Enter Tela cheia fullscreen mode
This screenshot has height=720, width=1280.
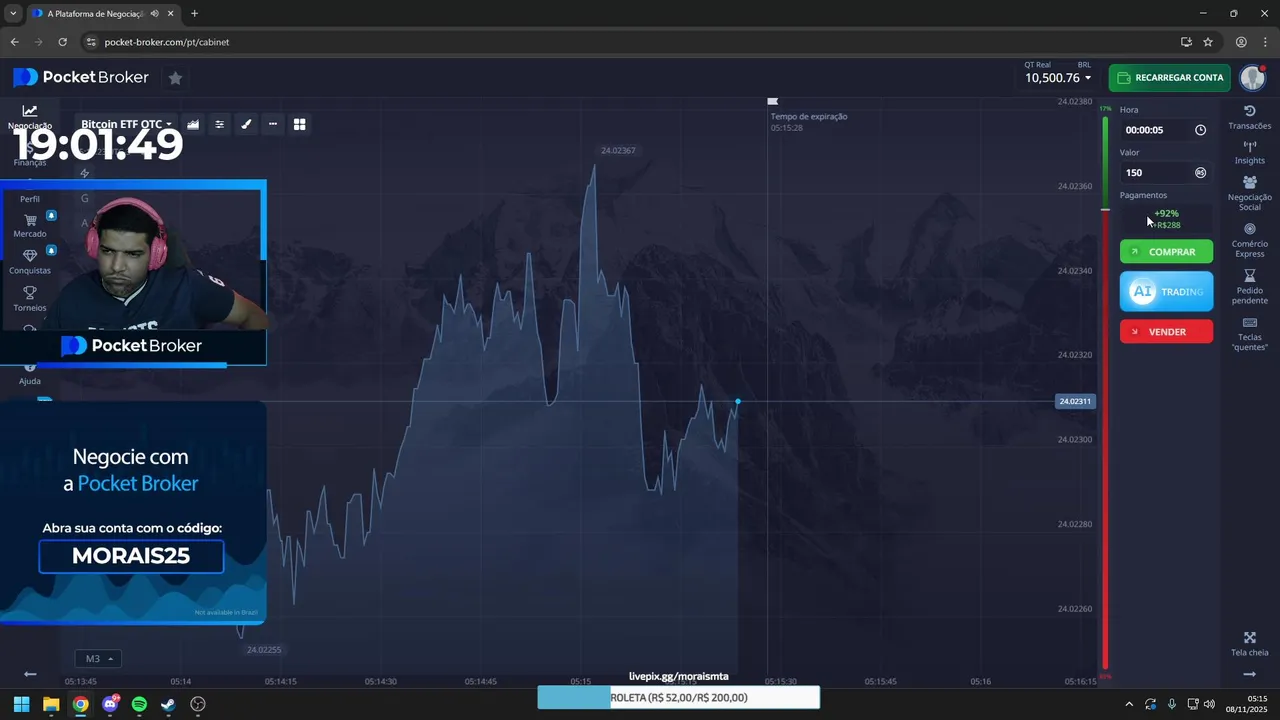coord(1249,644)
